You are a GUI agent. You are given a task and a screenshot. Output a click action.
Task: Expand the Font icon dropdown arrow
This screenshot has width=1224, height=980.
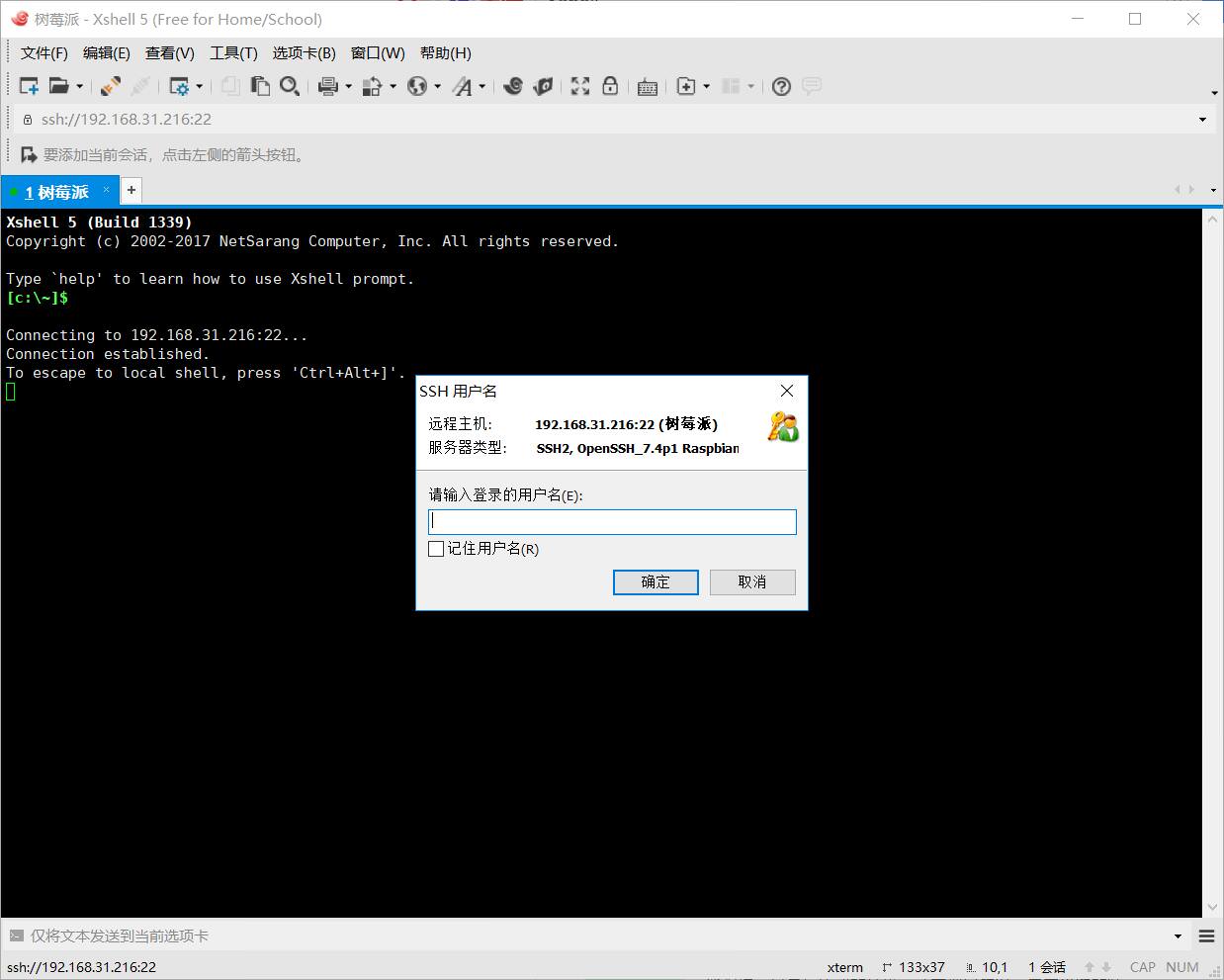click(x=481, y=87)
